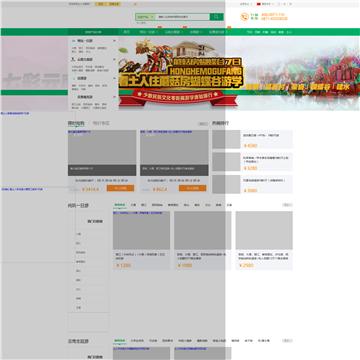The height and width of the screenshot is (360, 360).
Task: Expand the 出境游 sidebar category arrow
Action: [114, 78]
